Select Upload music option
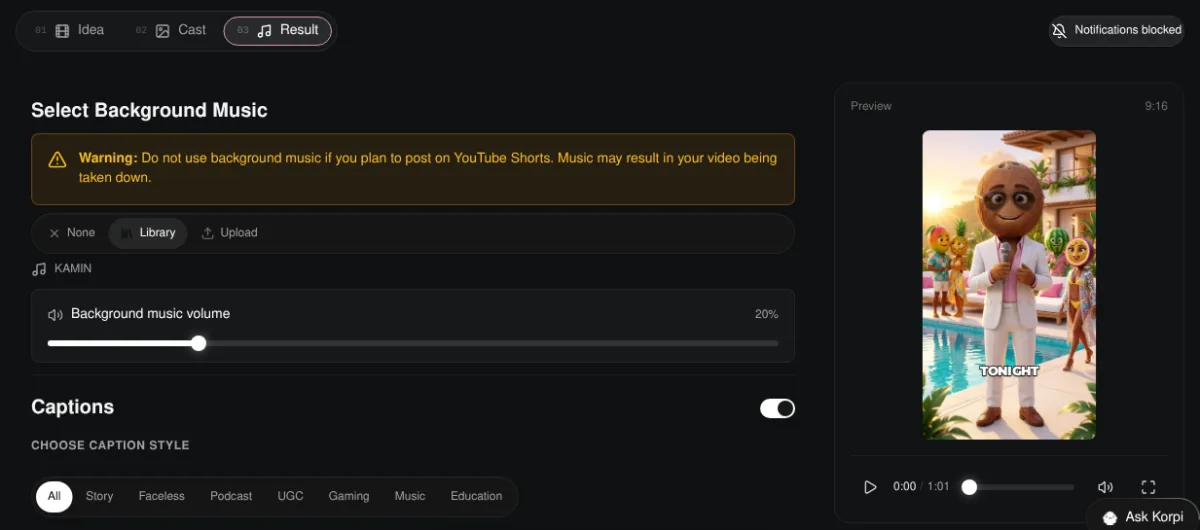 coord(230,233)
